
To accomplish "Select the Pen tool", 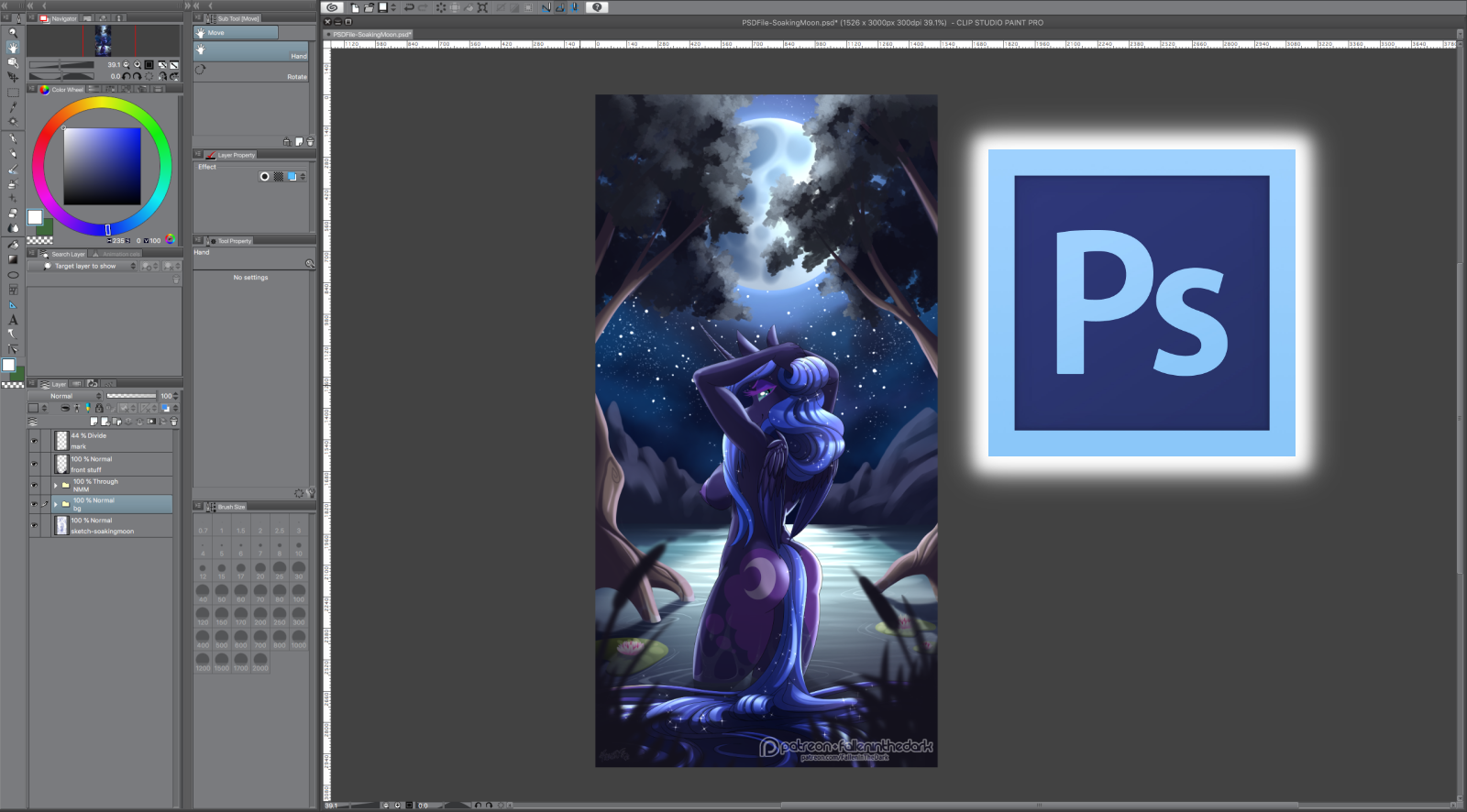I will [x=13, y=139].
